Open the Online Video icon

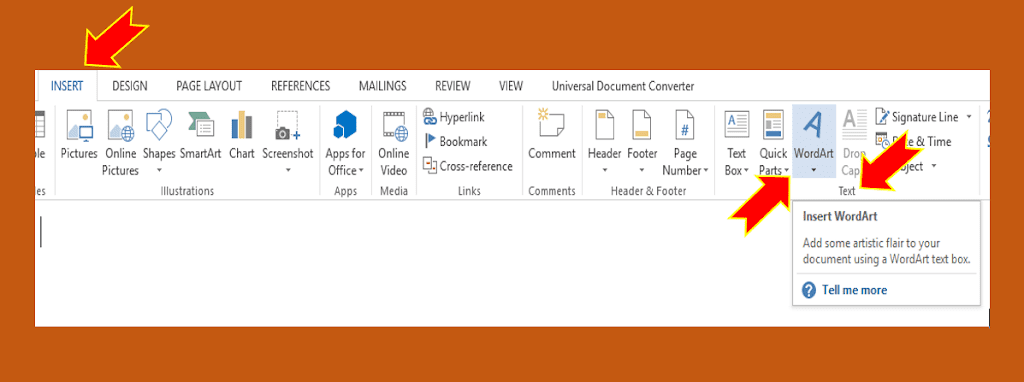394,125
